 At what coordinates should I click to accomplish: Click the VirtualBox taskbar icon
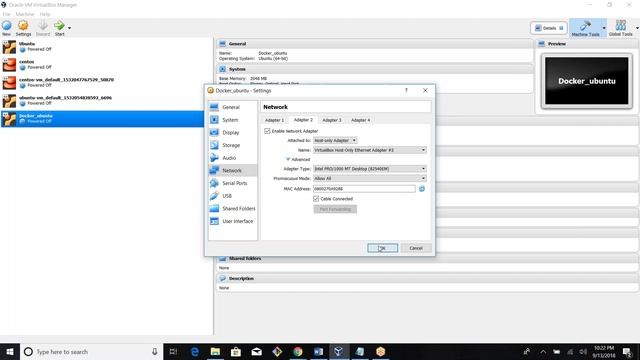(339, 351)
